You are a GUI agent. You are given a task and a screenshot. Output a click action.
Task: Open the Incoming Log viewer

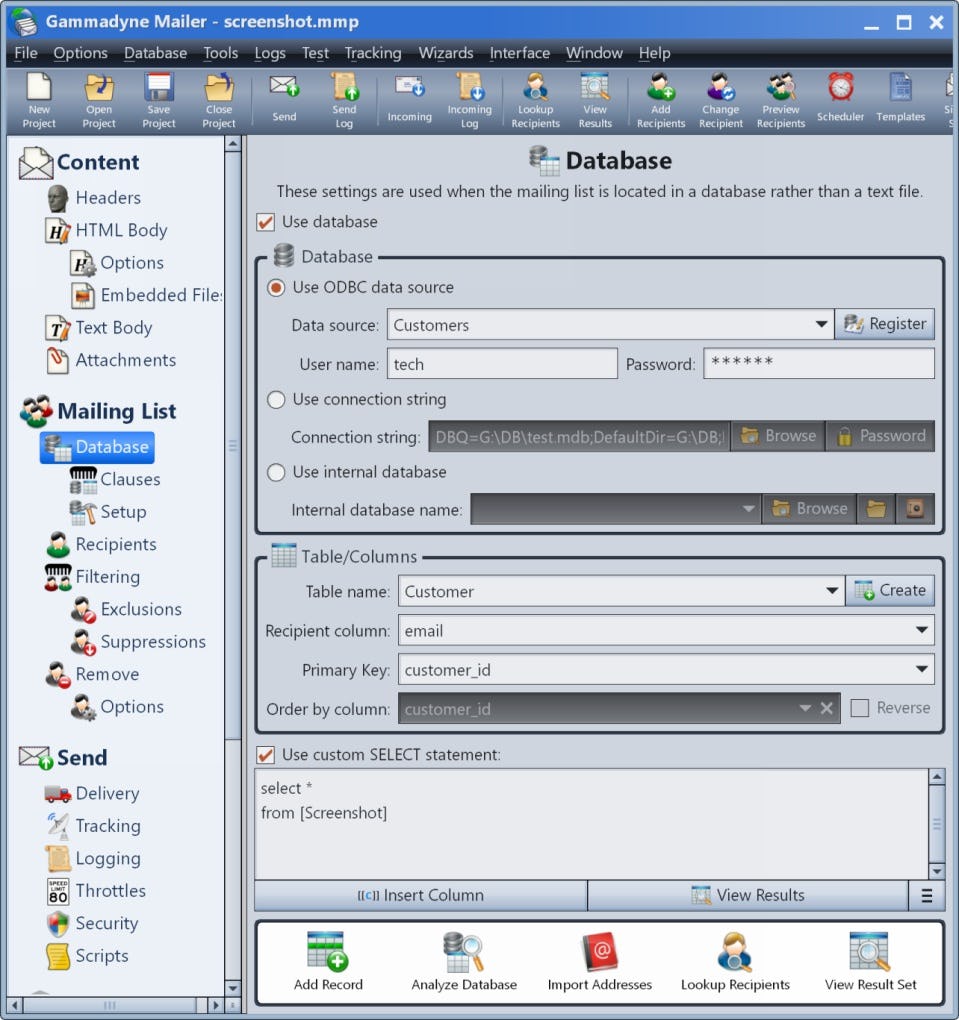[x=470, y=97]
